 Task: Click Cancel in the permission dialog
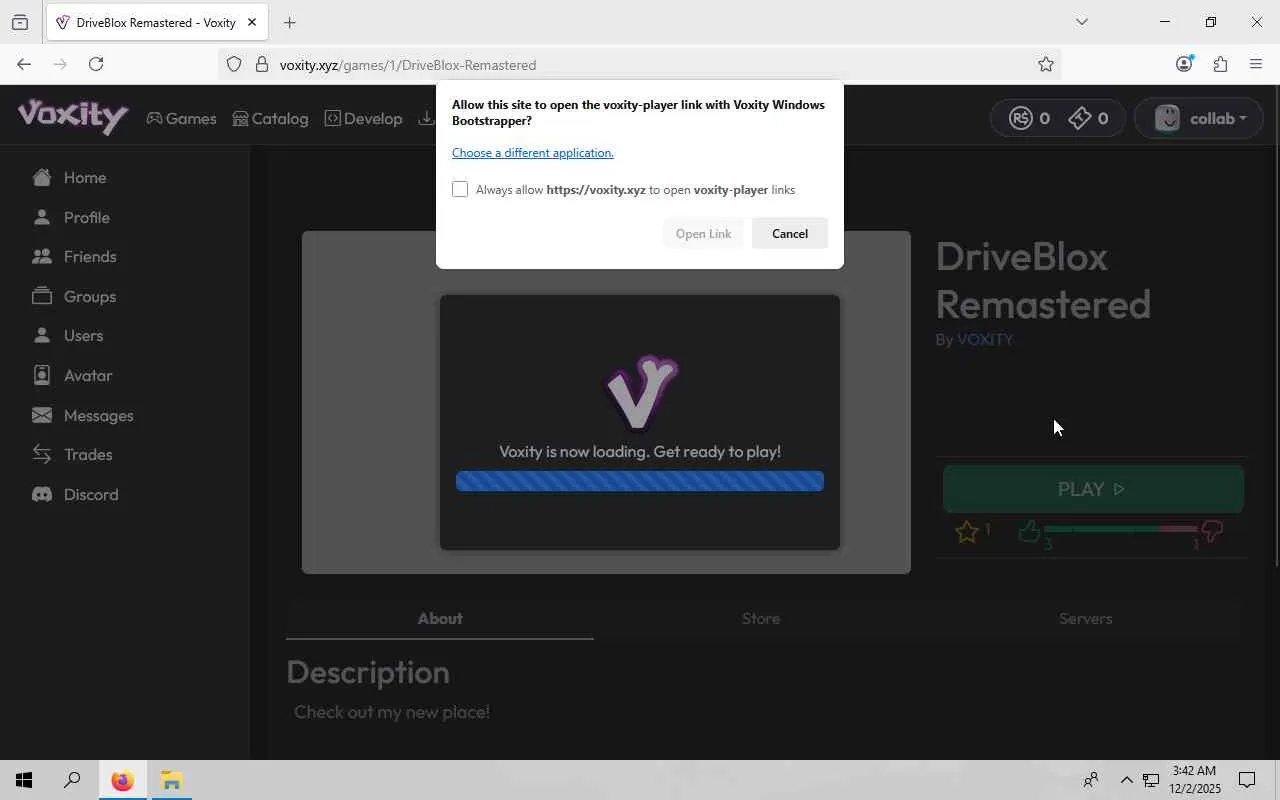pyautogui.click(x=790, y=233)
